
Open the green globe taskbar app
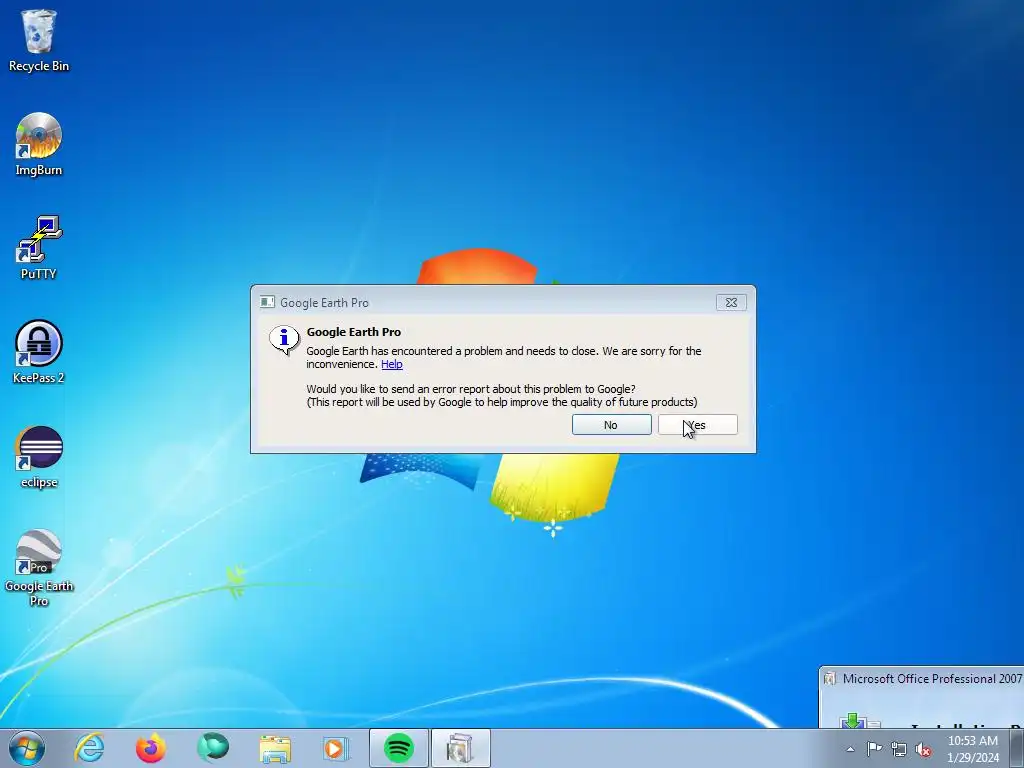(x=213, y=748)
